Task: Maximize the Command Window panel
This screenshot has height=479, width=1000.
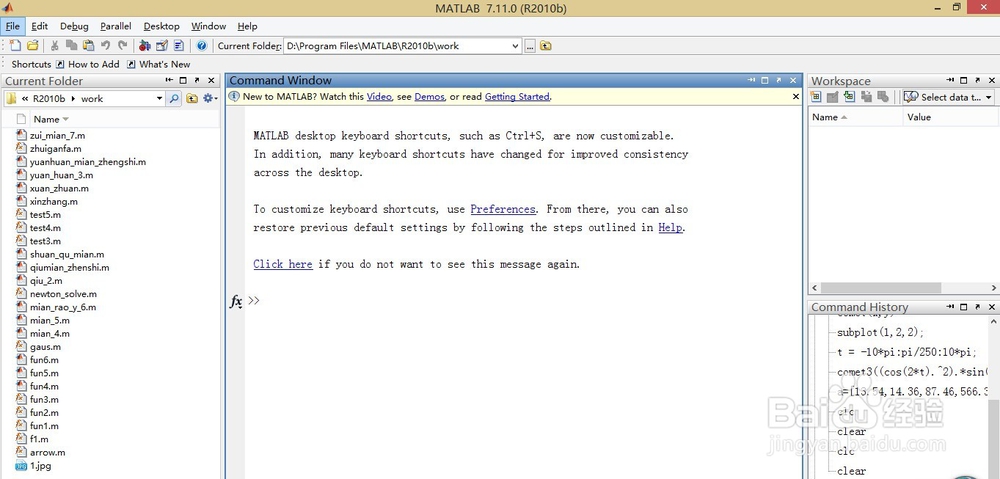Action: pos(765,80)
